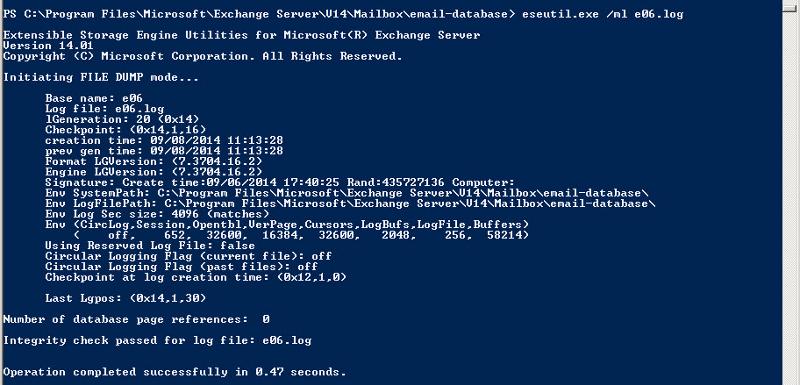Click the Last Lgpos value line
Image resolution: width=800 pixels, height=385 pixels.
[126, 298]
